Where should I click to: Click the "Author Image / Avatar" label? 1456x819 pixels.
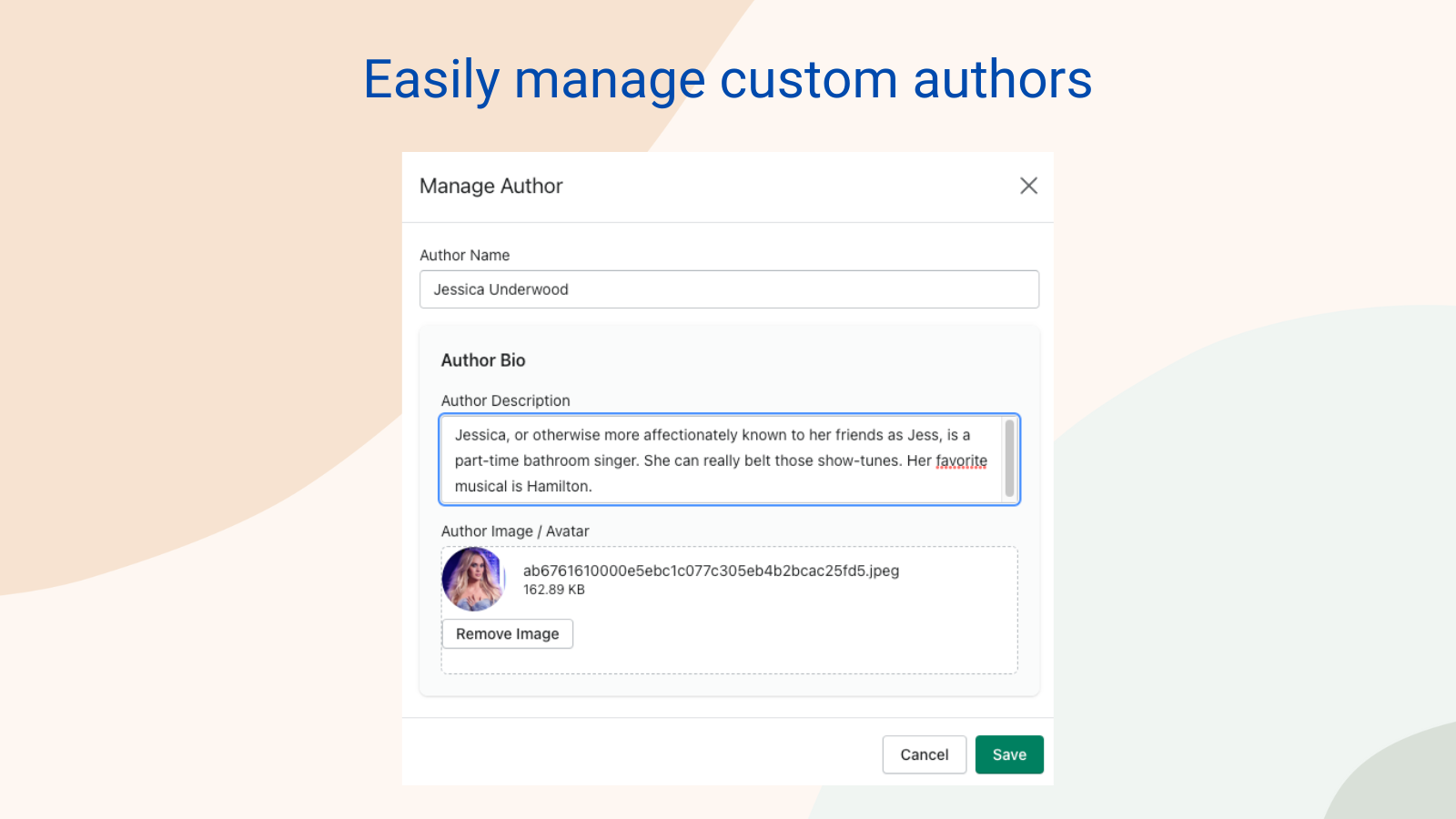pyautogui.click(x=515, y=531)
